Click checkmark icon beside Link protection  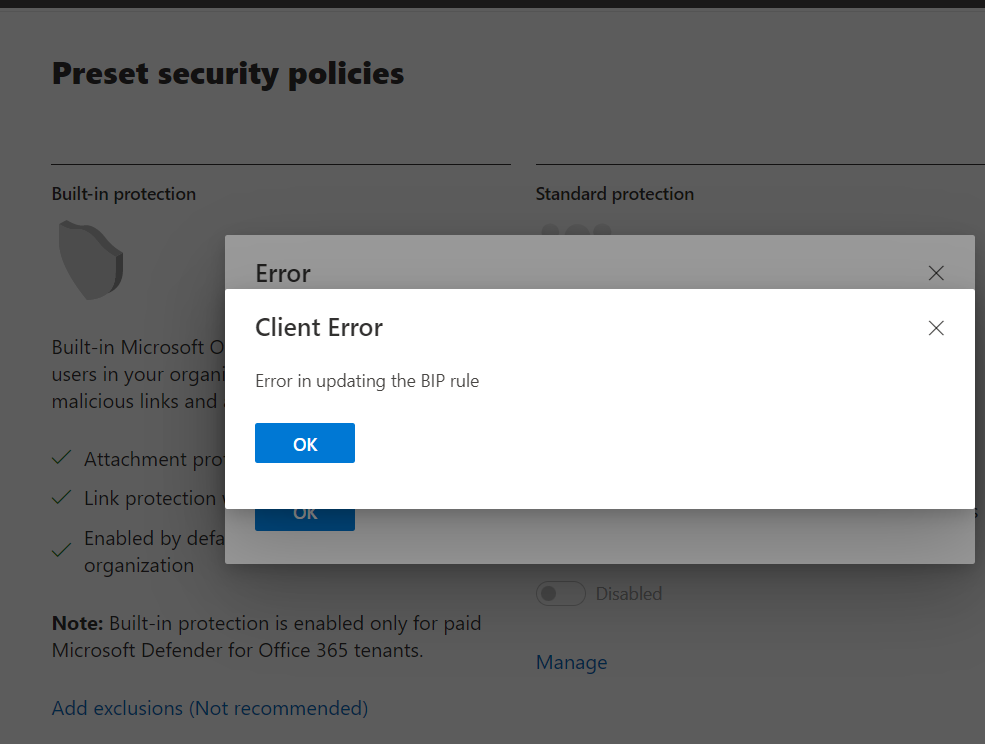pos(62,497)
